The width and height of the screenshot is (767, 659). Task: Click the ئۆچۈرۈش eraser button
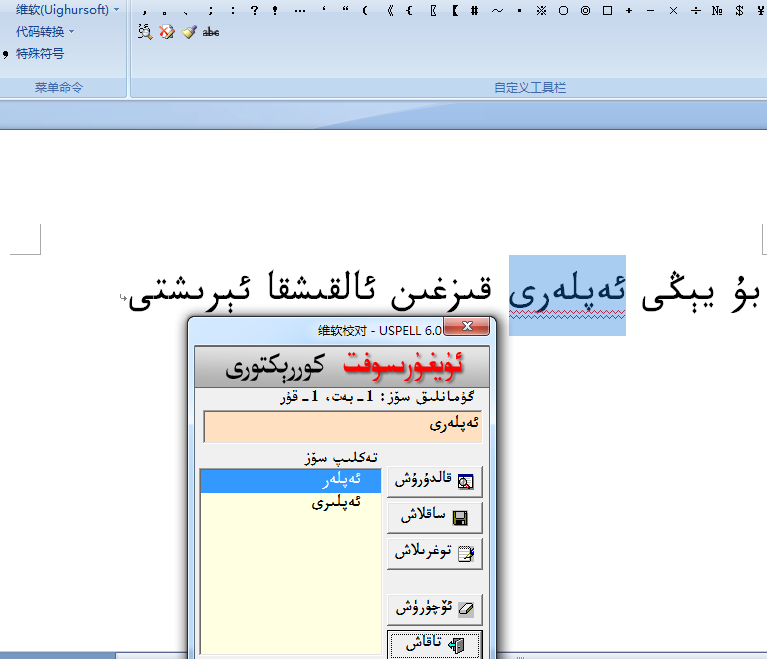[434, 608]
